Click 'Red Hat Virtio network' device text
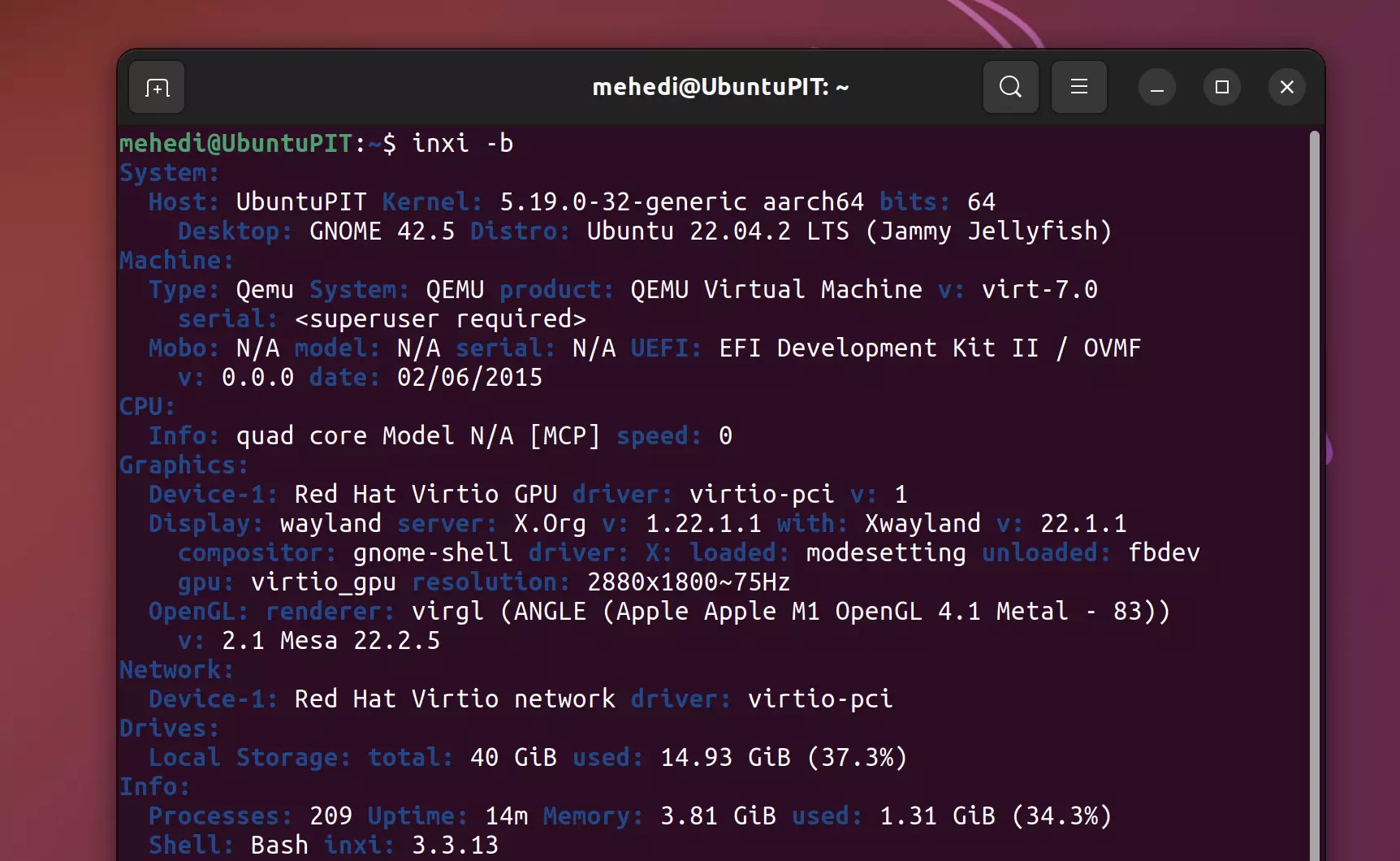The width and height of the screenshot is (1400, 861). click(x=455, y=699)
